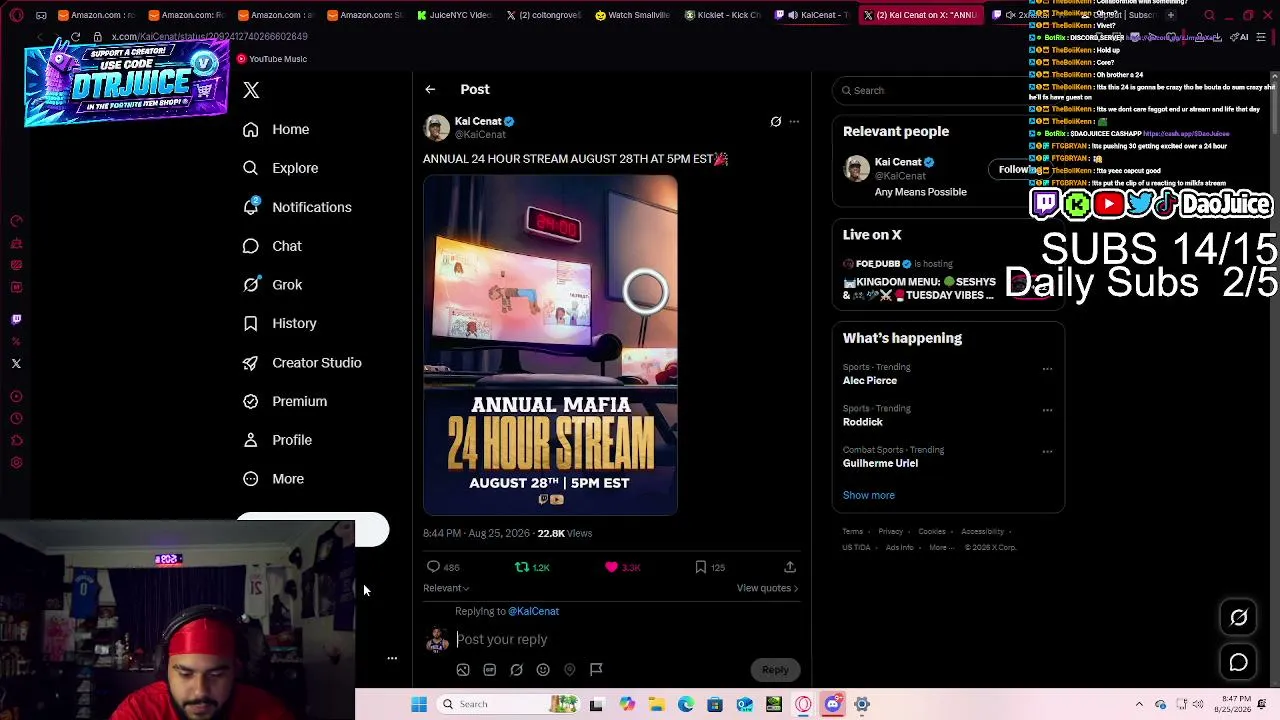Open File Explorer from the taskbar
This screenshot has height=720, width=1280.
(657, 704)
